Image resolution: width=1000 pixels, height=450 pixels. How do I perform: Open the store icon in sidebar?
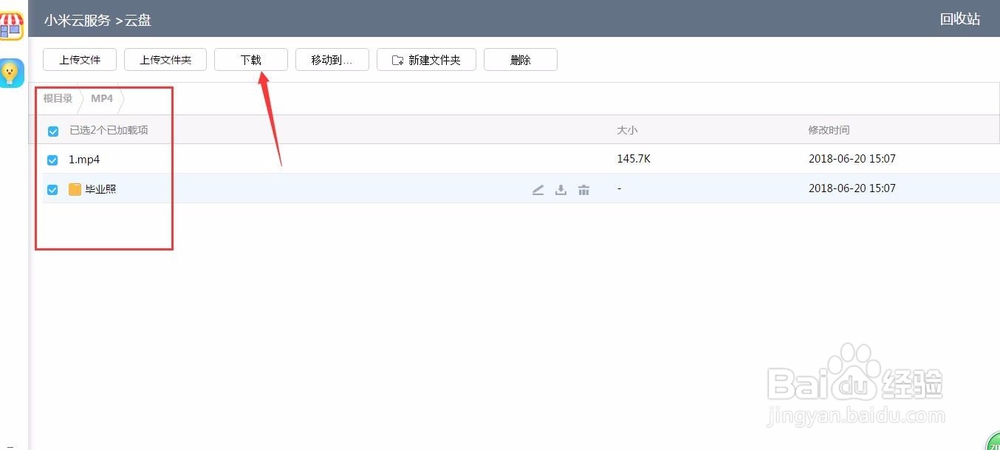[11, 25]
